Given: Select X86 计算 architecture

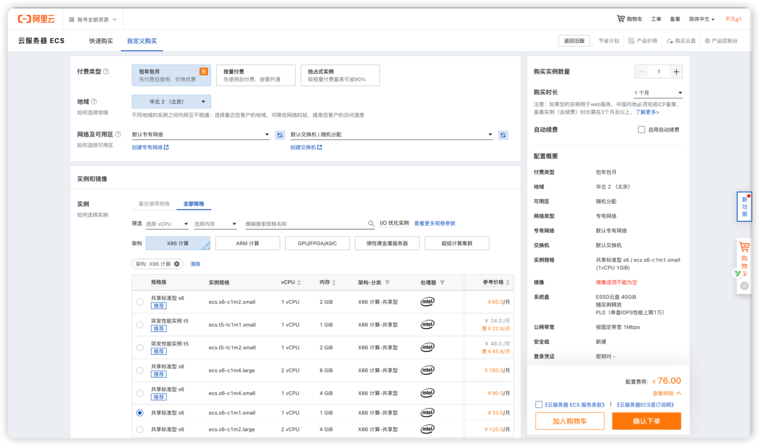Looking at the screenshot, I should tap(178, 243).
